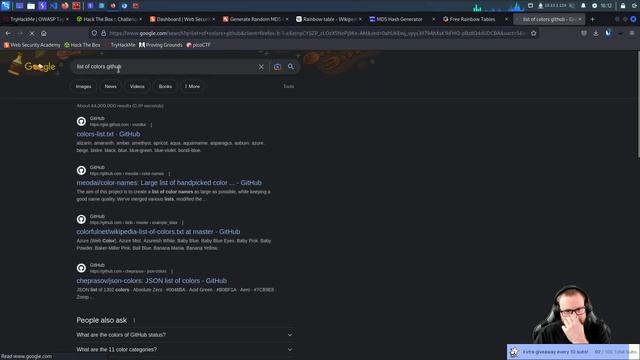Close the Free Rainbow Tables tab

click(507, 19)
